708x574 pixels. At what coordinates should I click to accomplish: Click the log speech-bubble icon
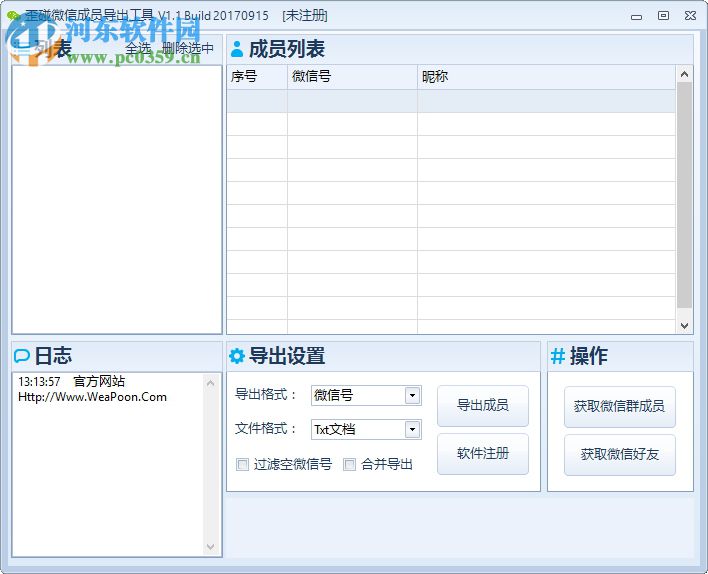pyautogui.click(x=21, y=356)
